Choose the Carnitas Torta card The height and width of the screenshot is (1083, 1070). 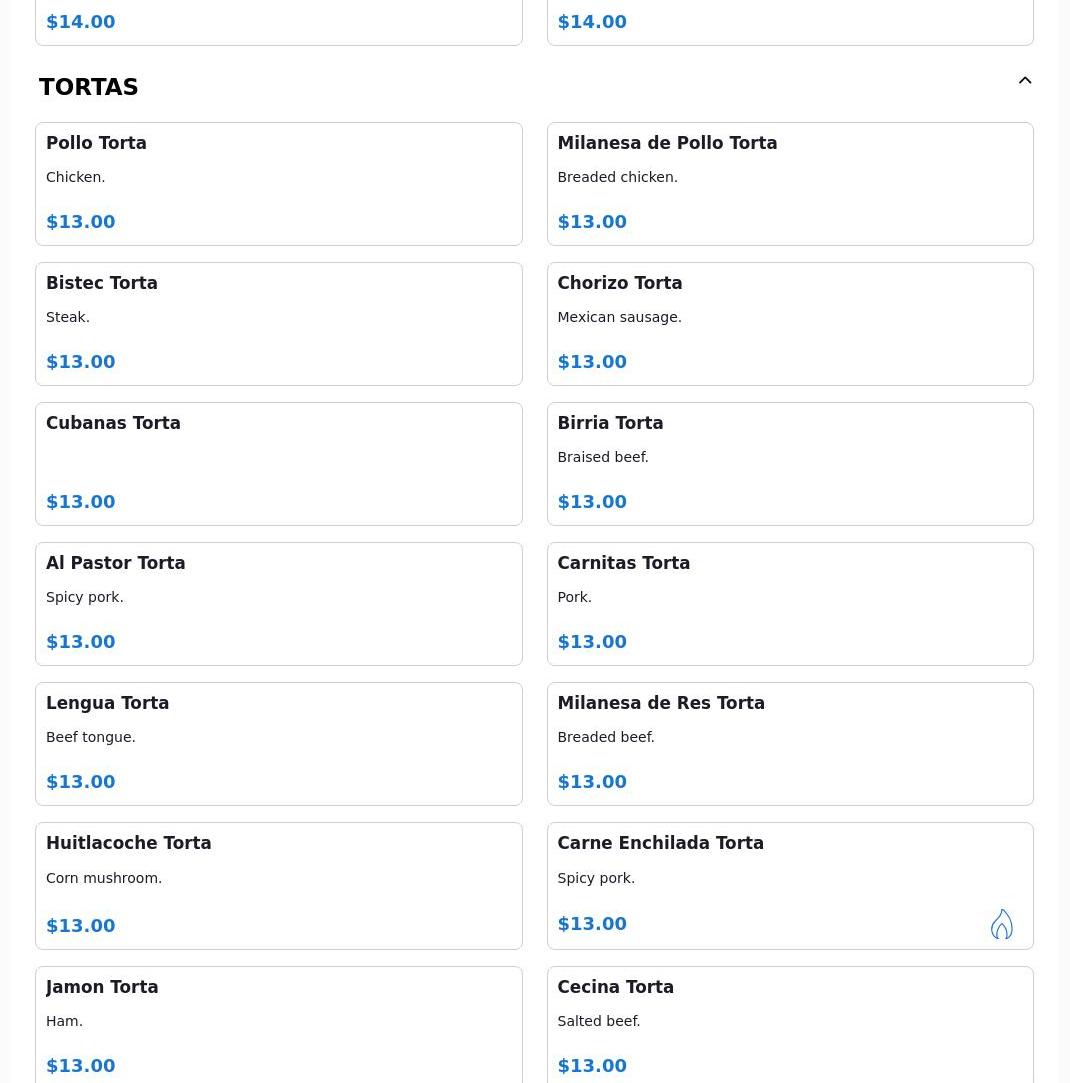[x=789, y=604]
